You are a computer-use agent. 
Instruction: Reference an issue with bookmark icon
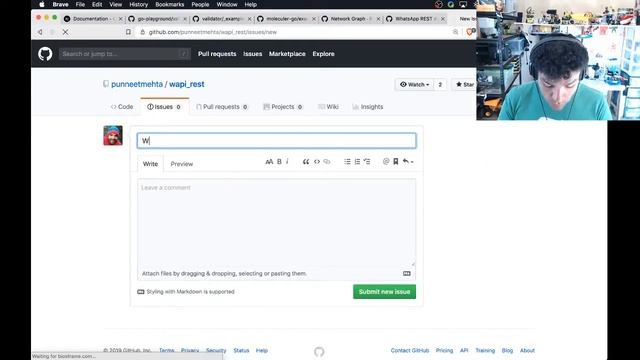tap(396, 162)
